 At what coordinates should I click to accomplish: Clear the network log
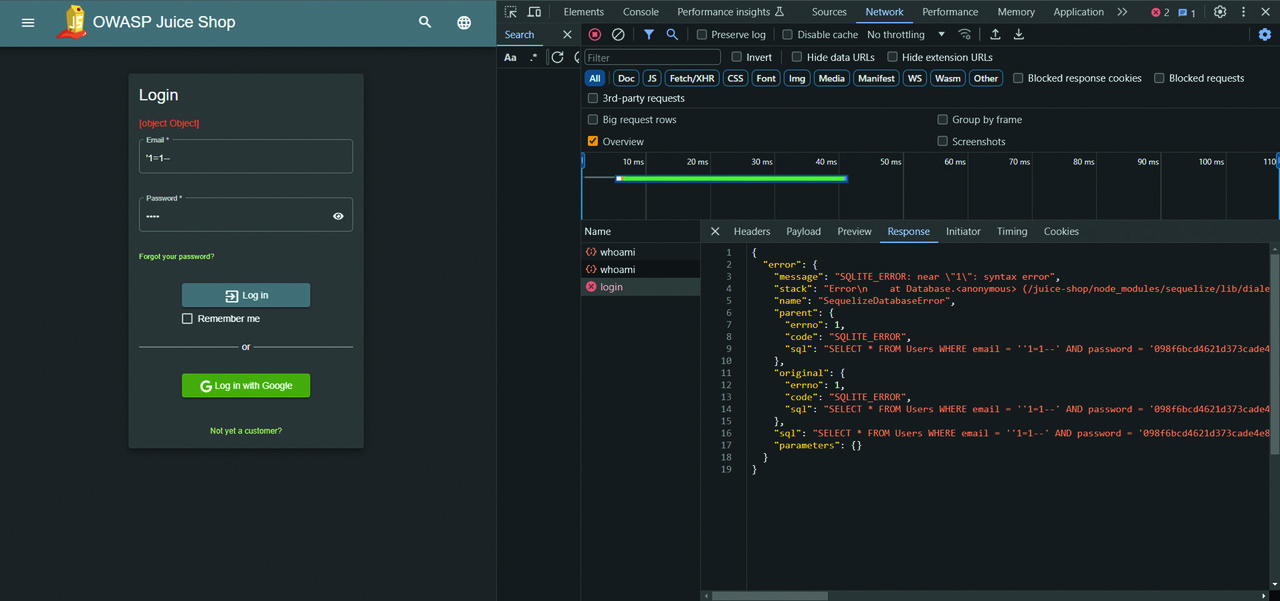coord(618,34)
